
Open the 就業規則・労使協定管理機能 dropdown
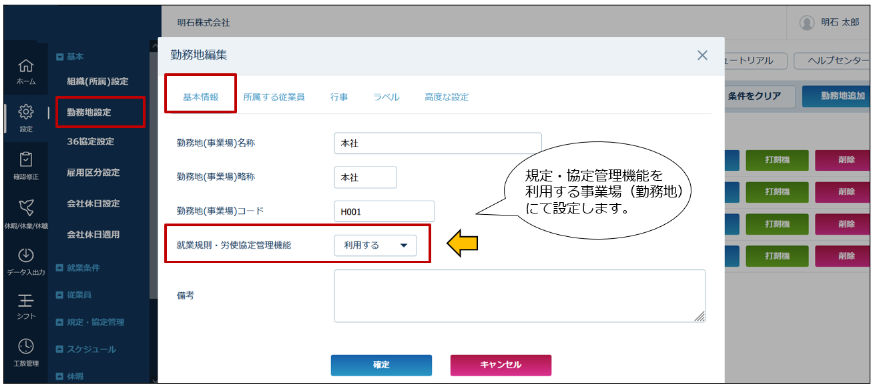376,245
